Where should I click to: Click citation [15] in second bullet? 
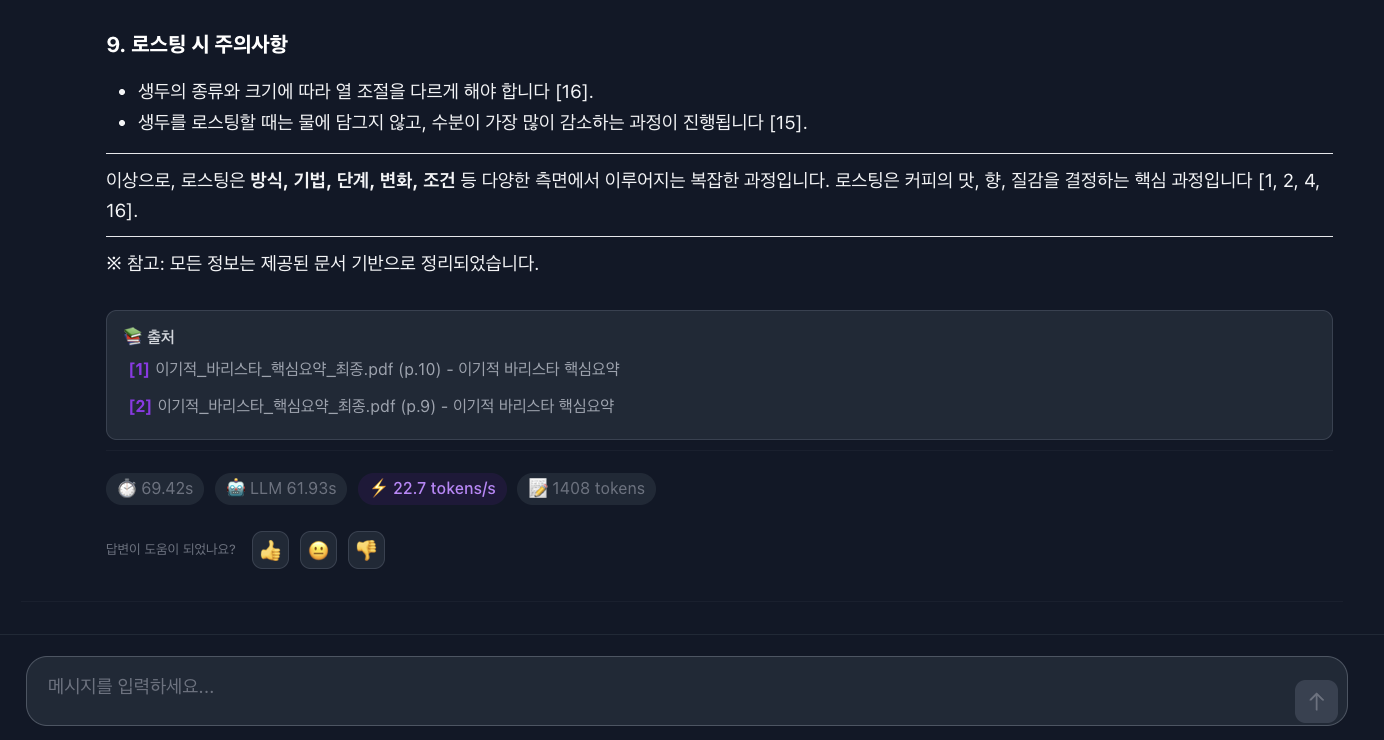coord(788,123)
